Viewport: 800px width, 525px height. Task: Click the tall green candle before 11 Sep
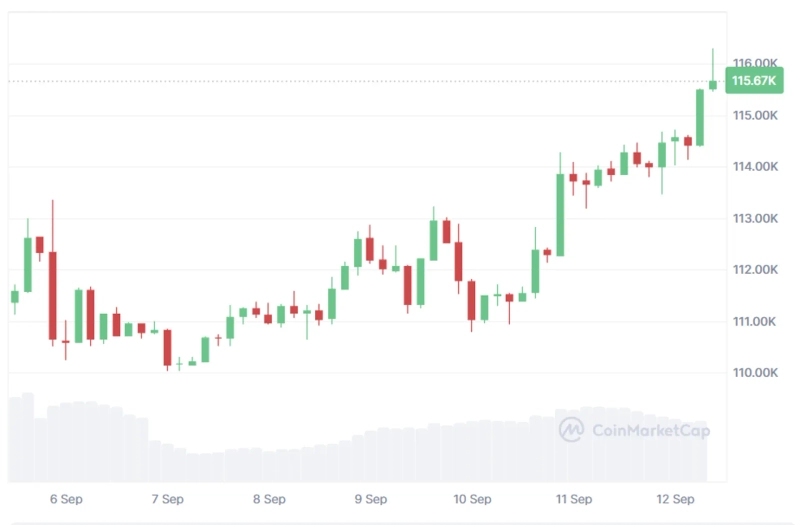point(560,214)
